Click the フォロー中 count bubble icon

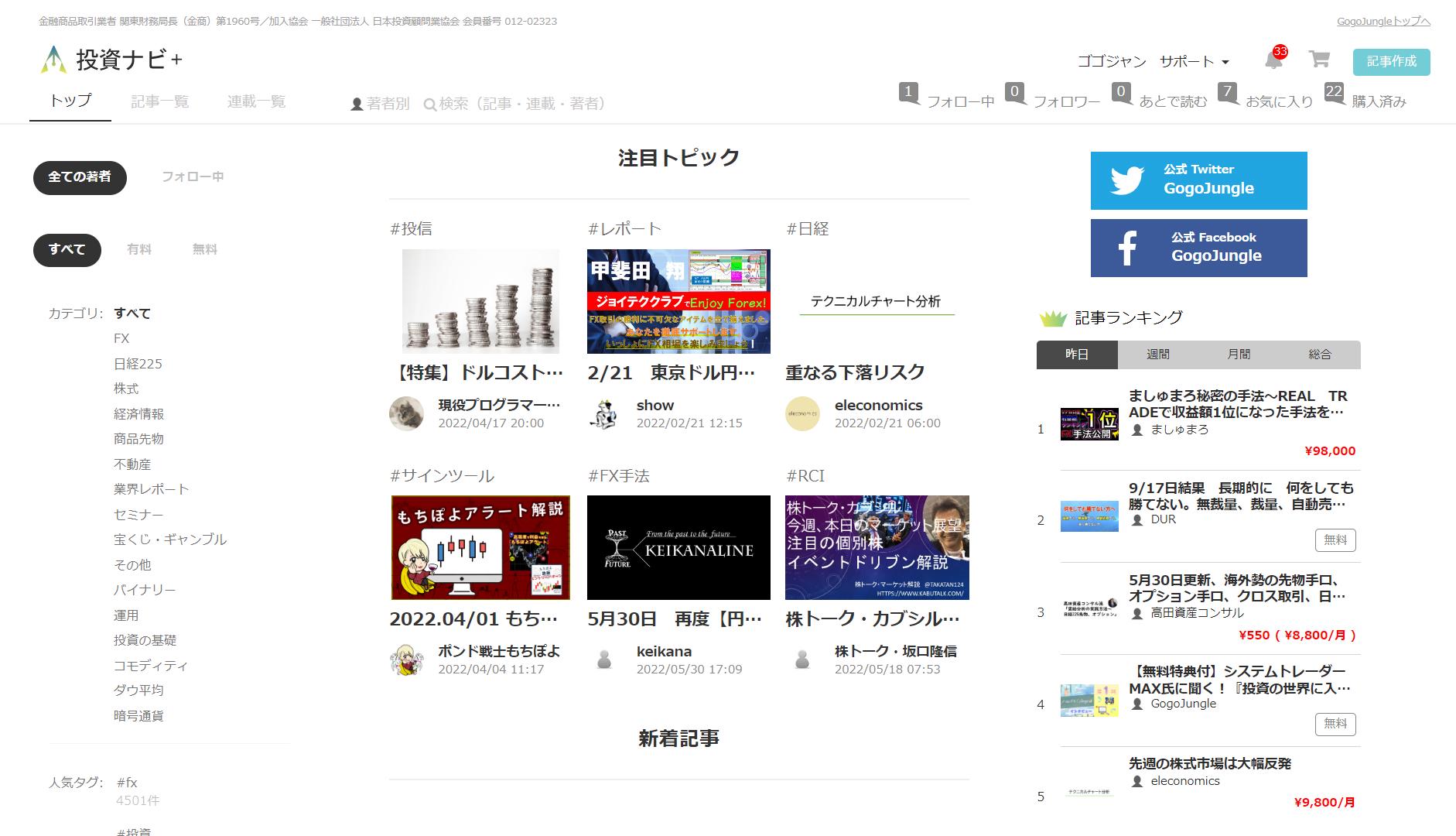[x=909, y=93]
